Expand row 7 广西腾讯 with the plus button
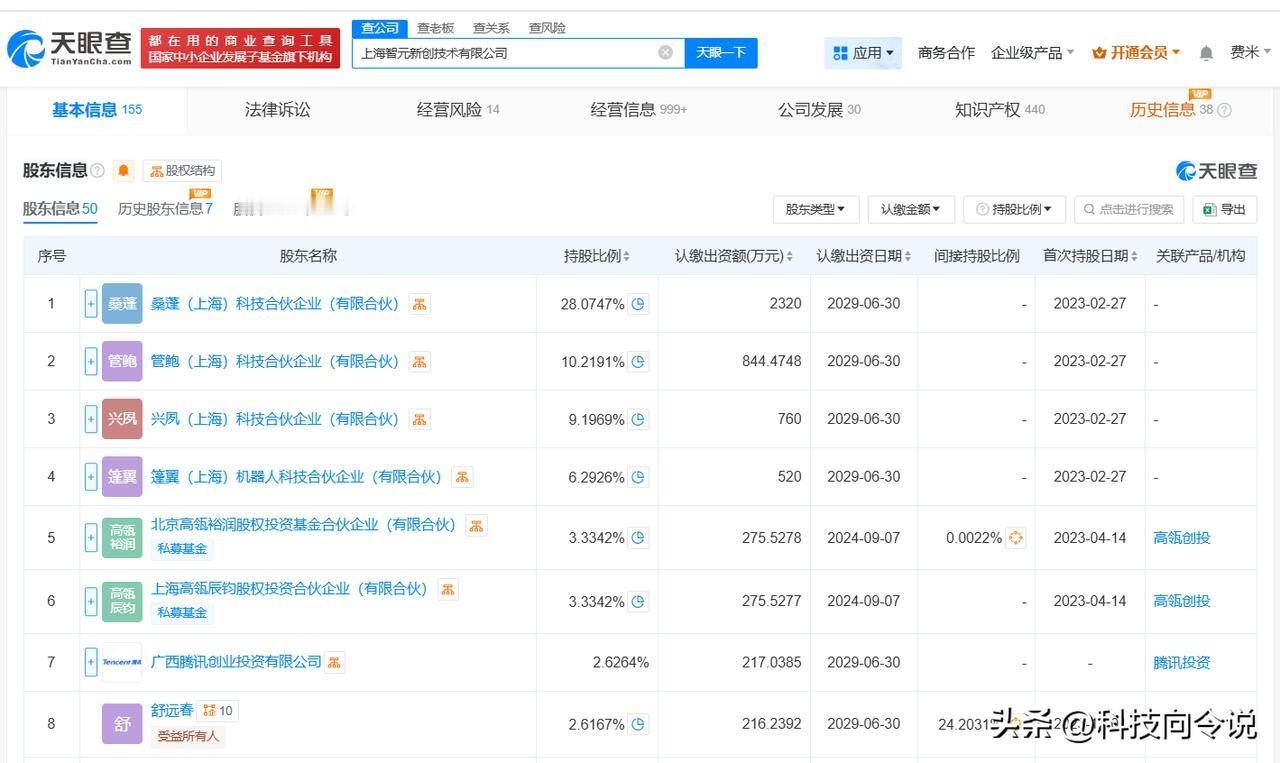This screenshot has height=763, width=1280. click(x=91, y=662)
